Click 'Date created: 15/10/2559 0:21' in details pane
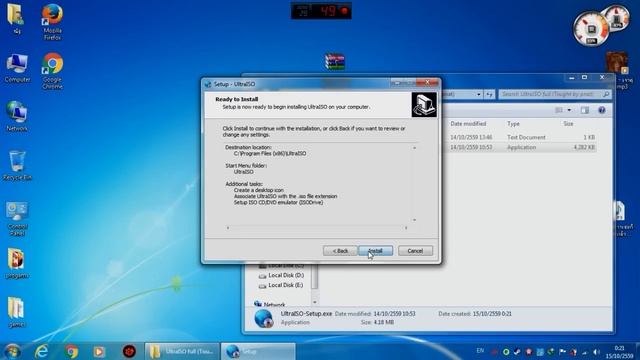This screenshot has height=360, width=640. [475, 314]
